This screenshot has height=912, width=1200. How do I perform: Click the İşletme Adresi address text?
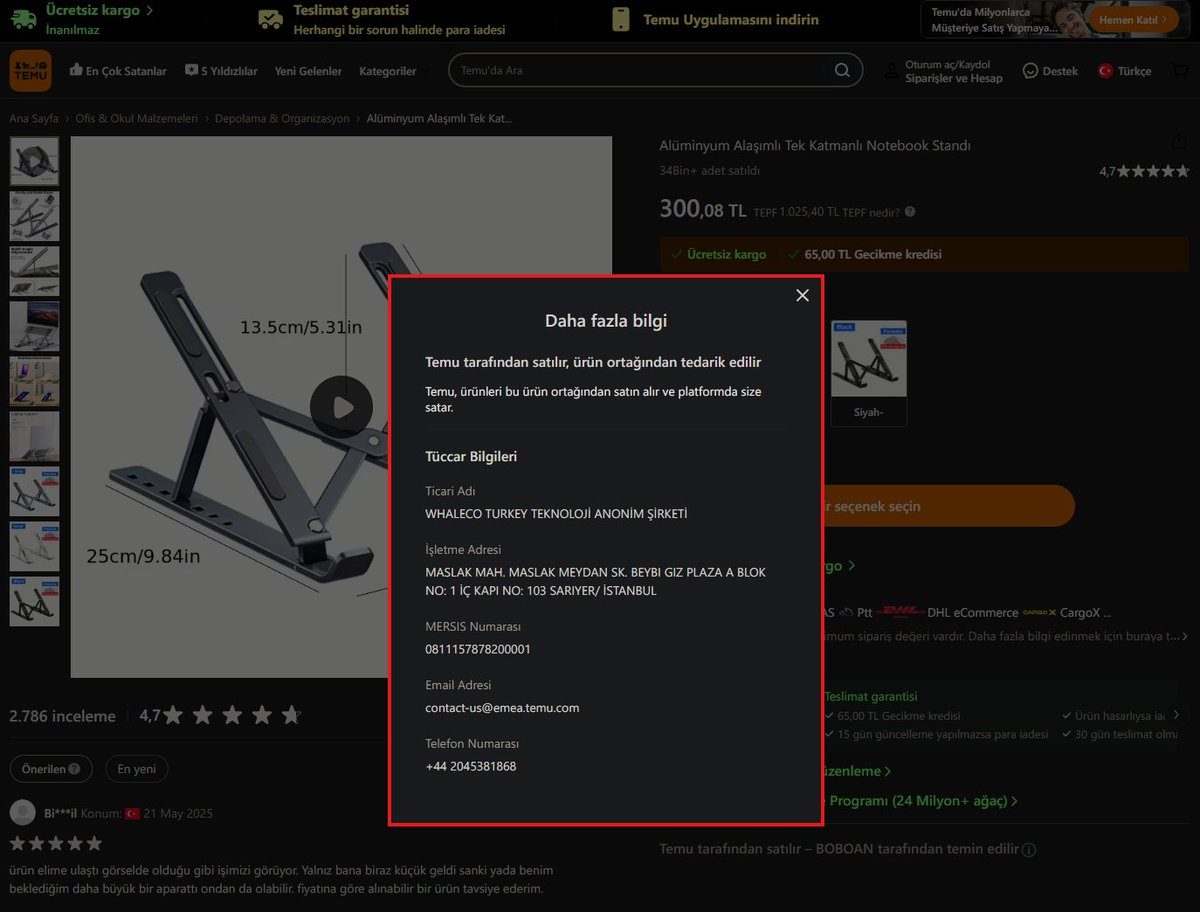[x=596, y=582]
